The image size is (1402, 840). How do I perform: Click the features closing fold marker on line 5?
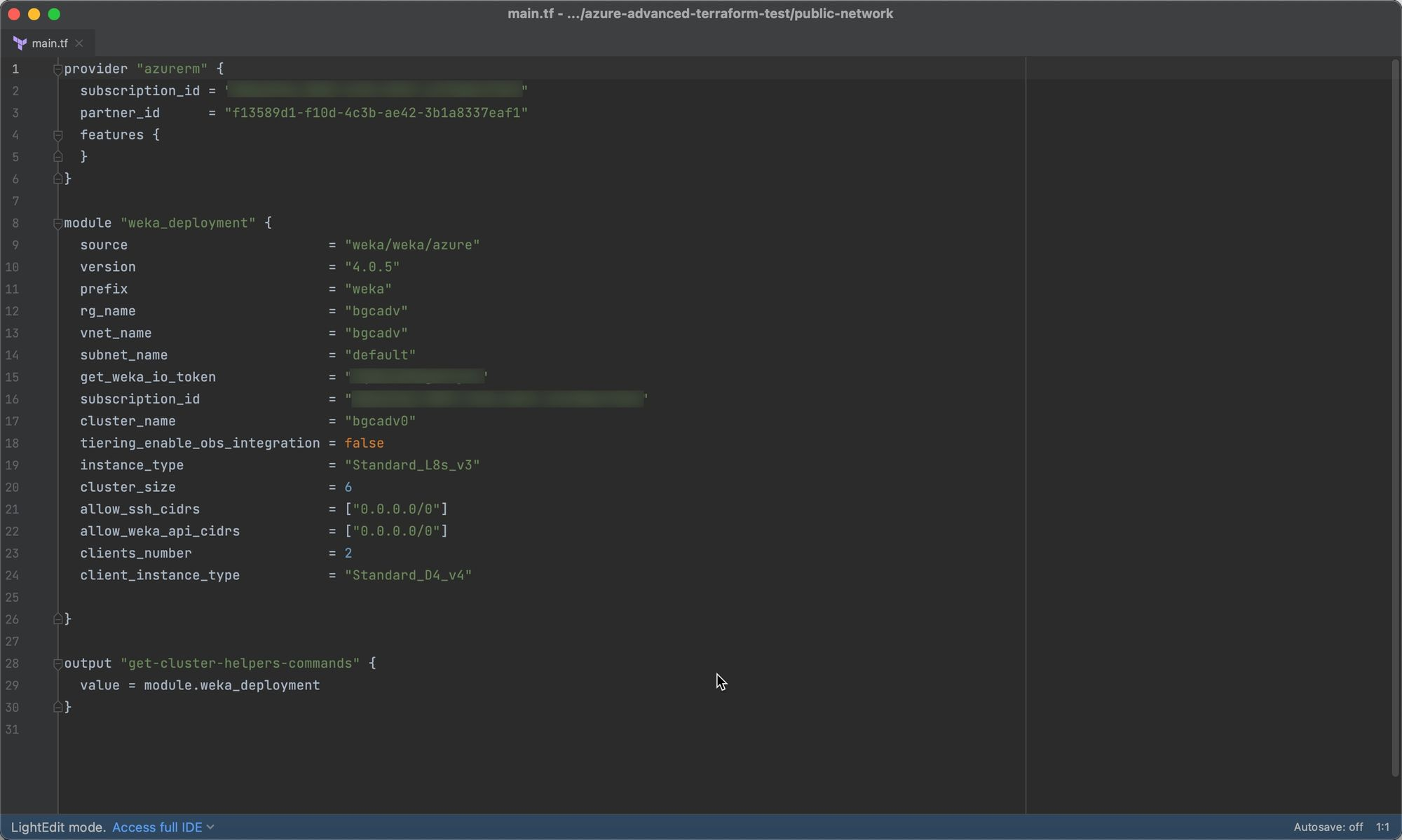click(58, 157)
